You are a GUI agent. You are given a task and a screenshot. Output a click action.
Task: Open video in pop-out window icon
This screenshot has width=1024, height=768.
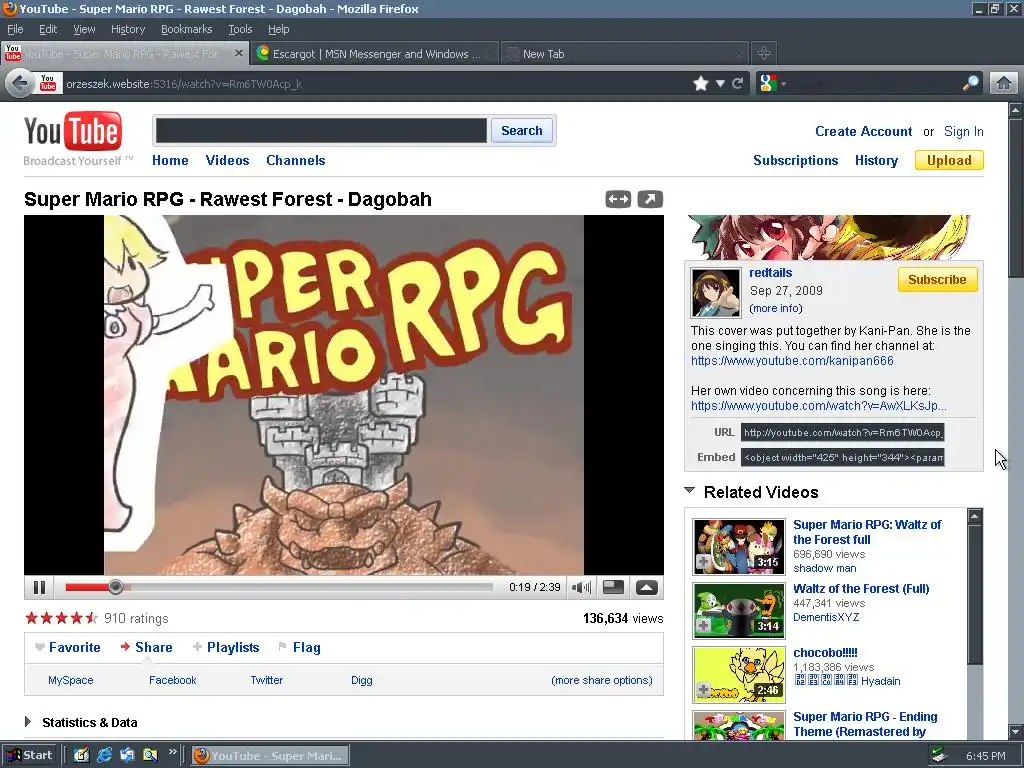[650, 199]
